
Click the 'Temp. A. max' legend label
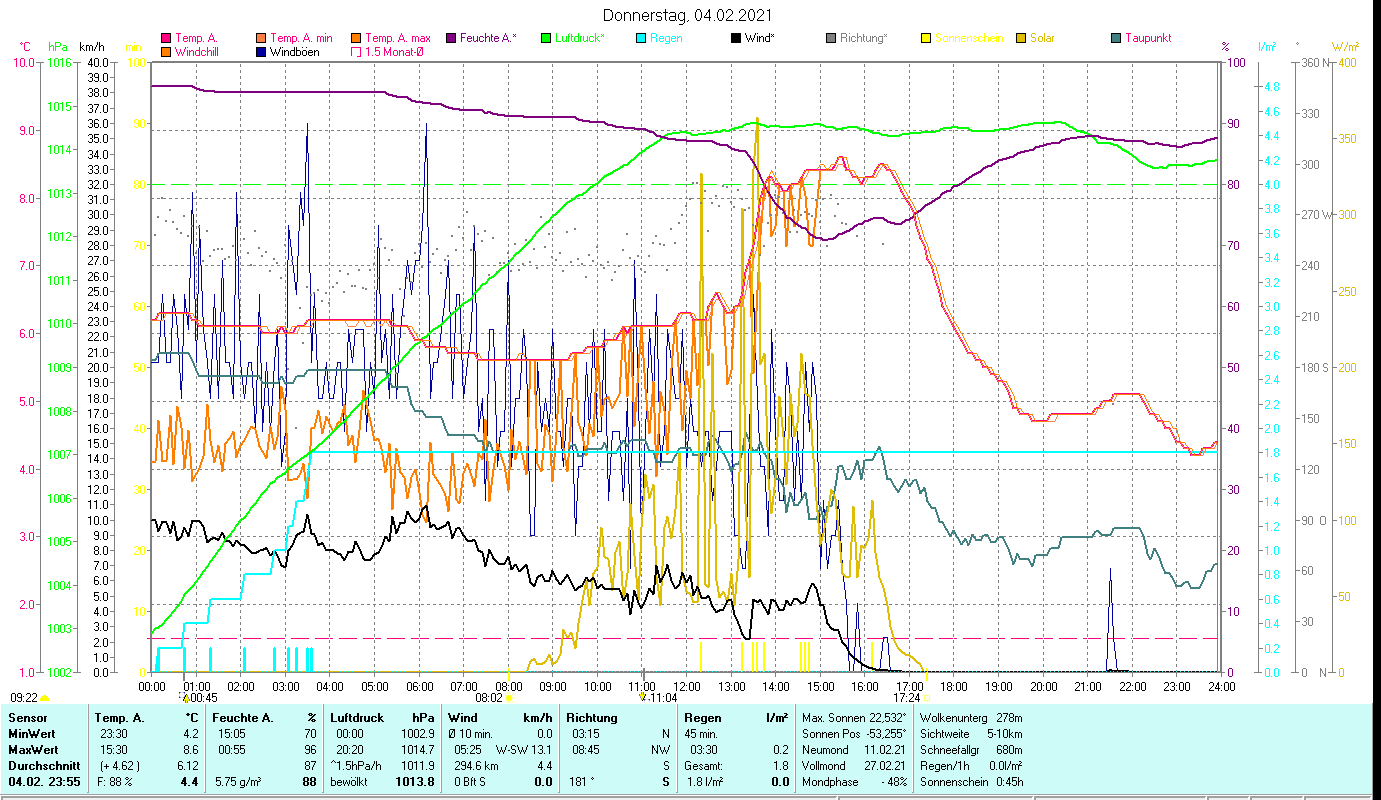397,38
